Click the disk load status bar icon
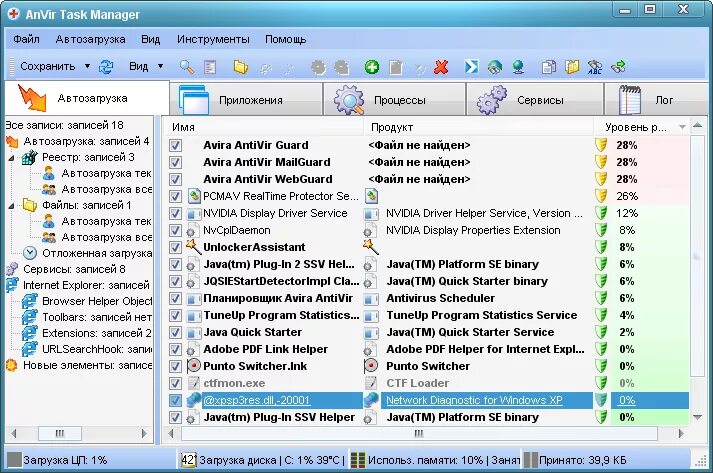Viewport: 713px width, 473px height. (188, 460)
